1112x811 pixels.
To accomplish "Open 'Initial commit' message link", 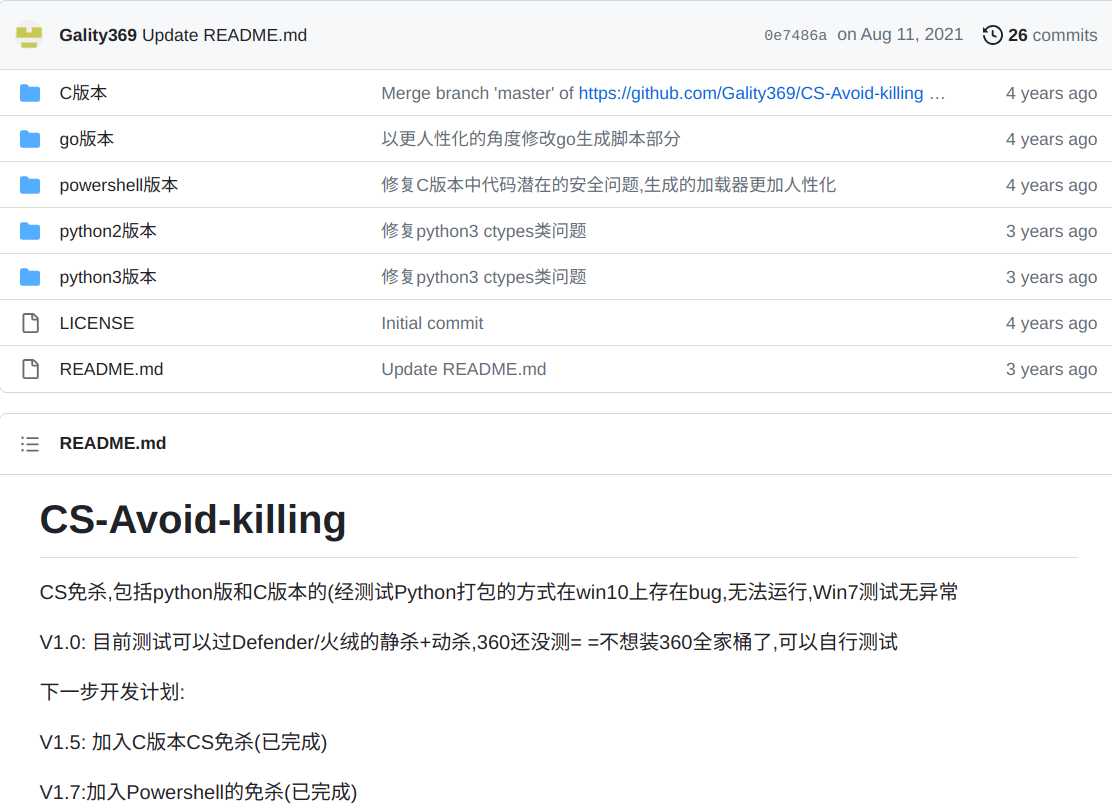I will (x=432, y=323).
